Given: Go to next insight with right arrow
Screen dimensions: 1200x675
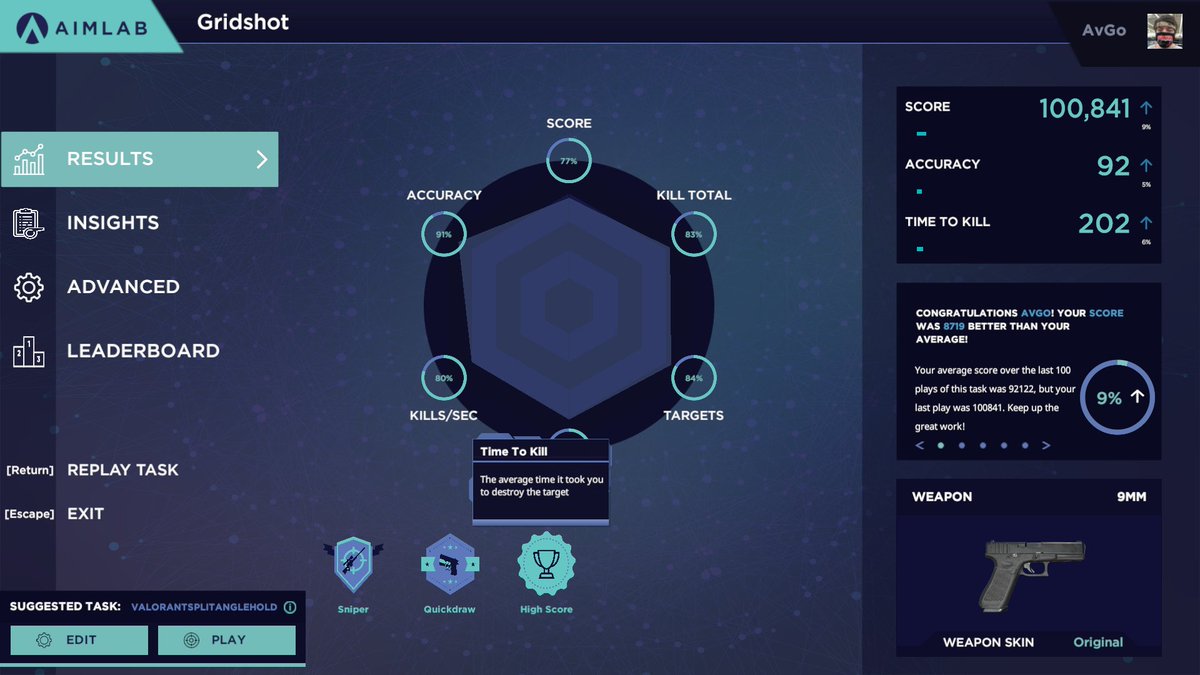Looking at the screenshot, I should (x=1046, y=446).
